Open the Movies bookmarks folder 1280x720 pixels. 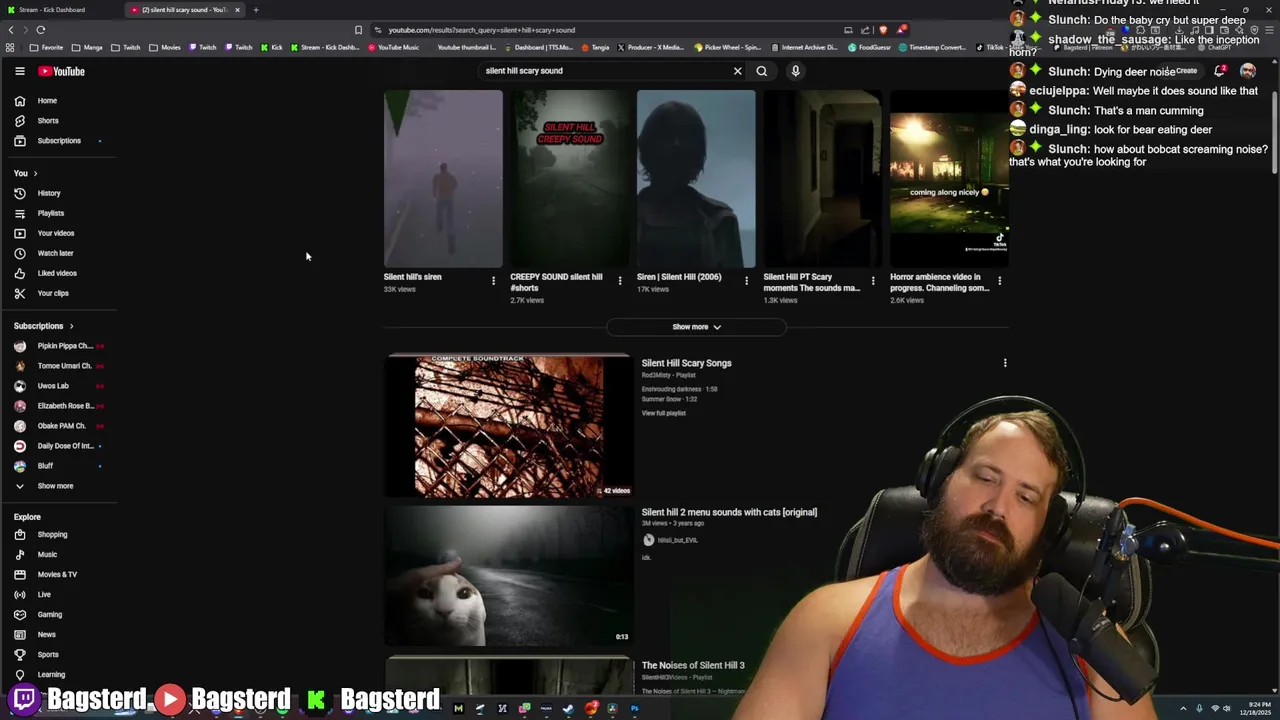(165, 47)
